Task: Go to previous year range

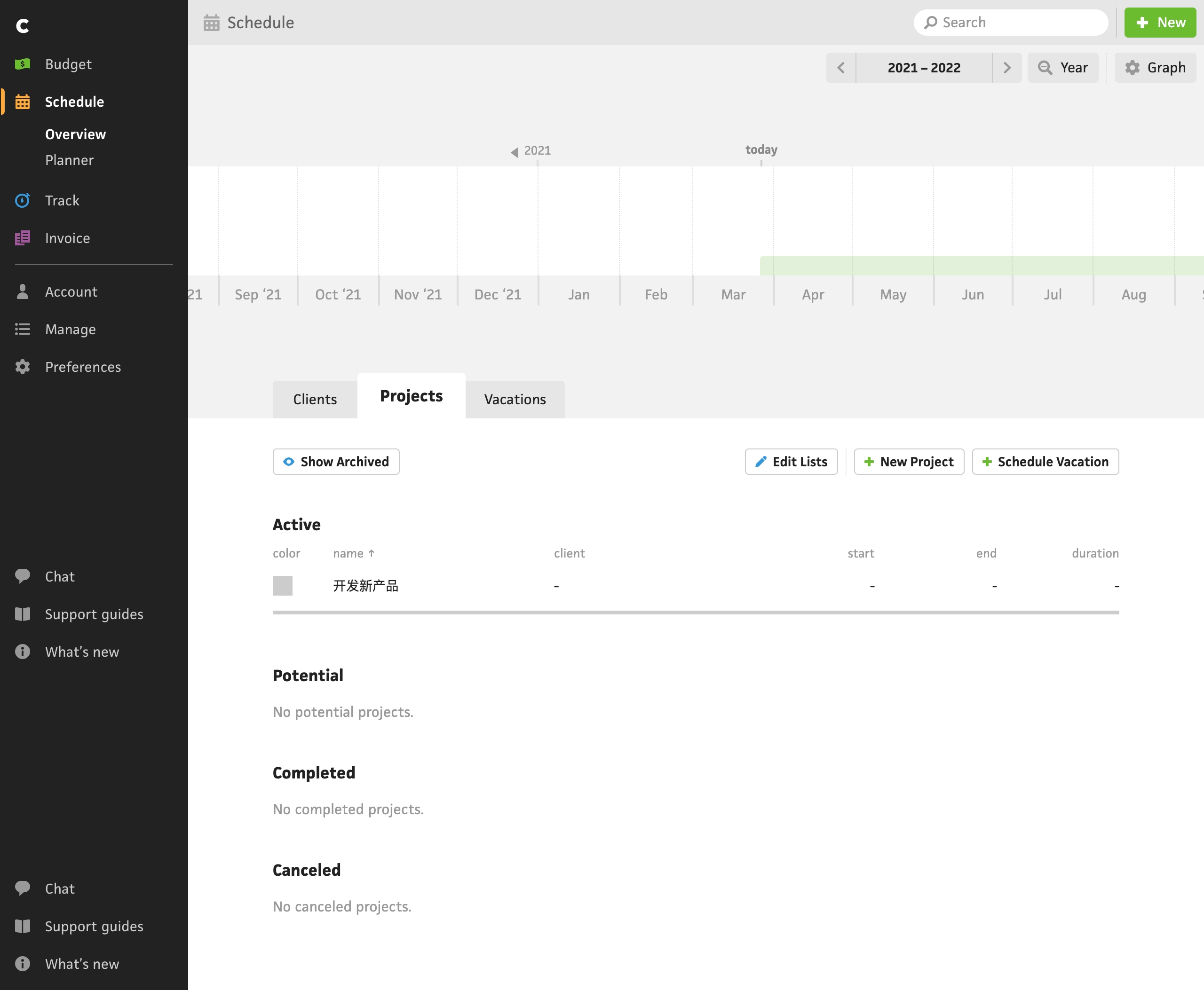Action: (841, 68)
